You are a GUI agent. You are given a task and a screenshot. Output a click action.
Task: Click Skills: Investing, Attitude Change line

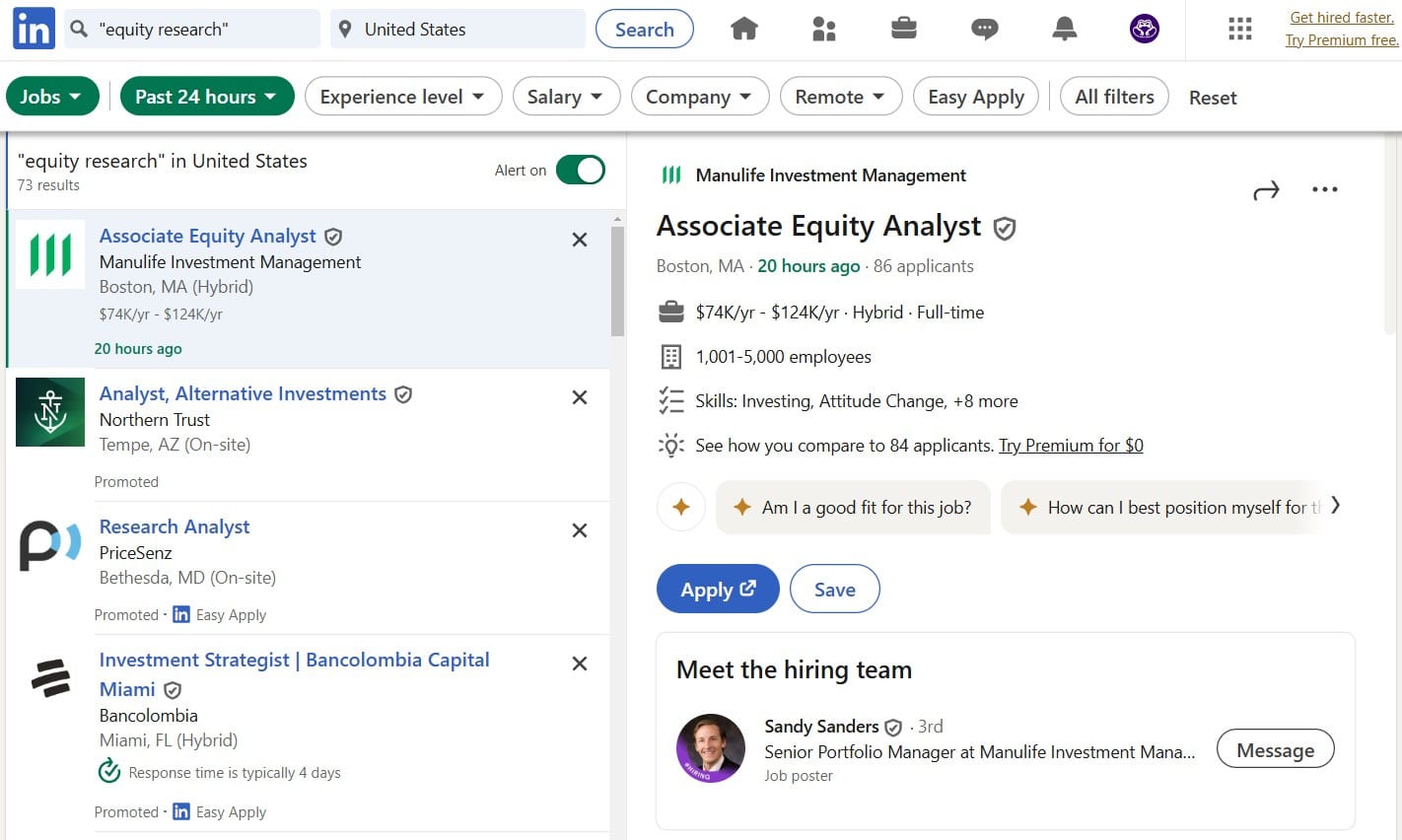tap(857, 401)
